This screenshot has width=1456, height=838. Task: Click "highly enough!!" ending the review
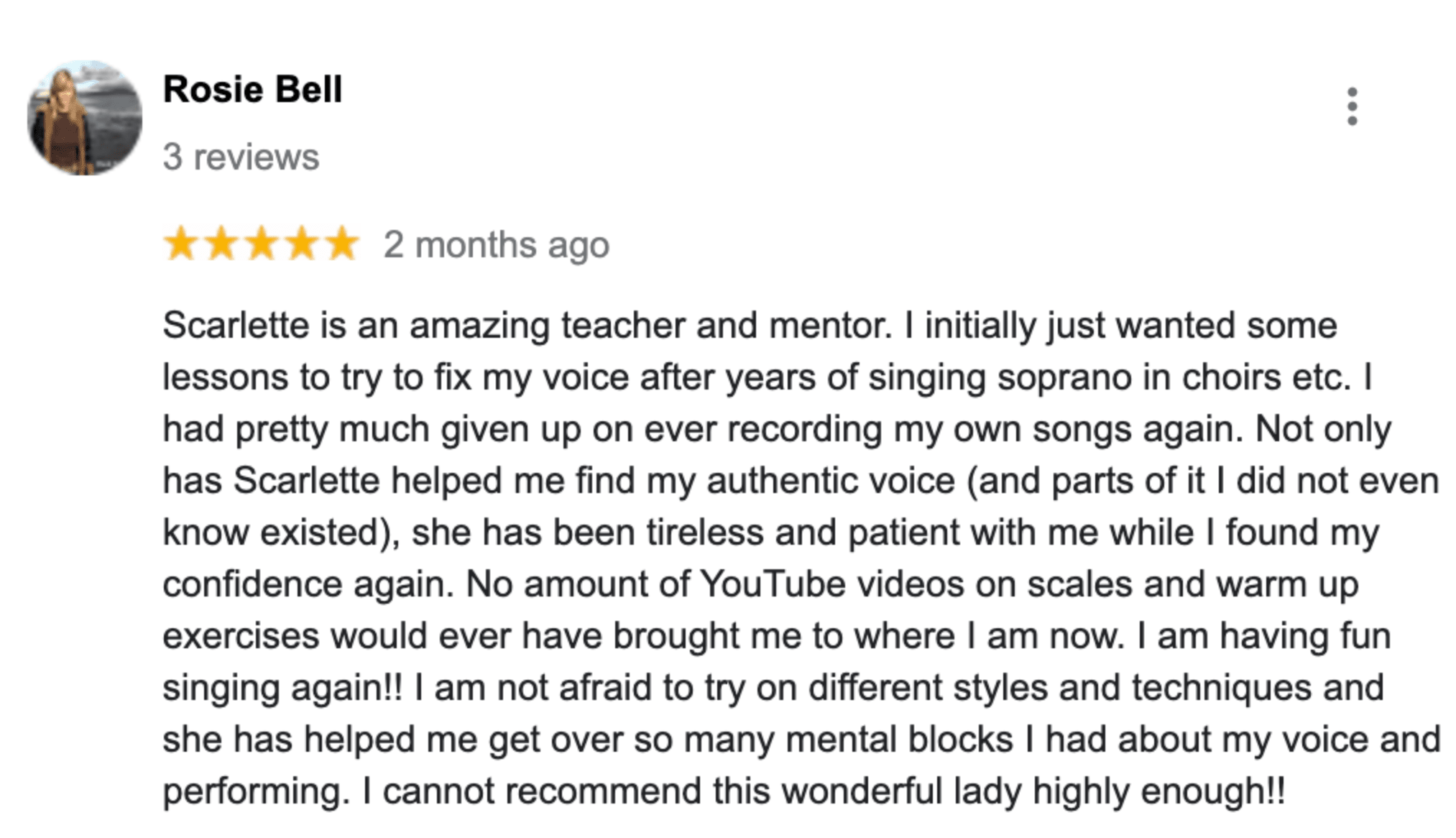pyautogui.click(x=1158, y=792)
